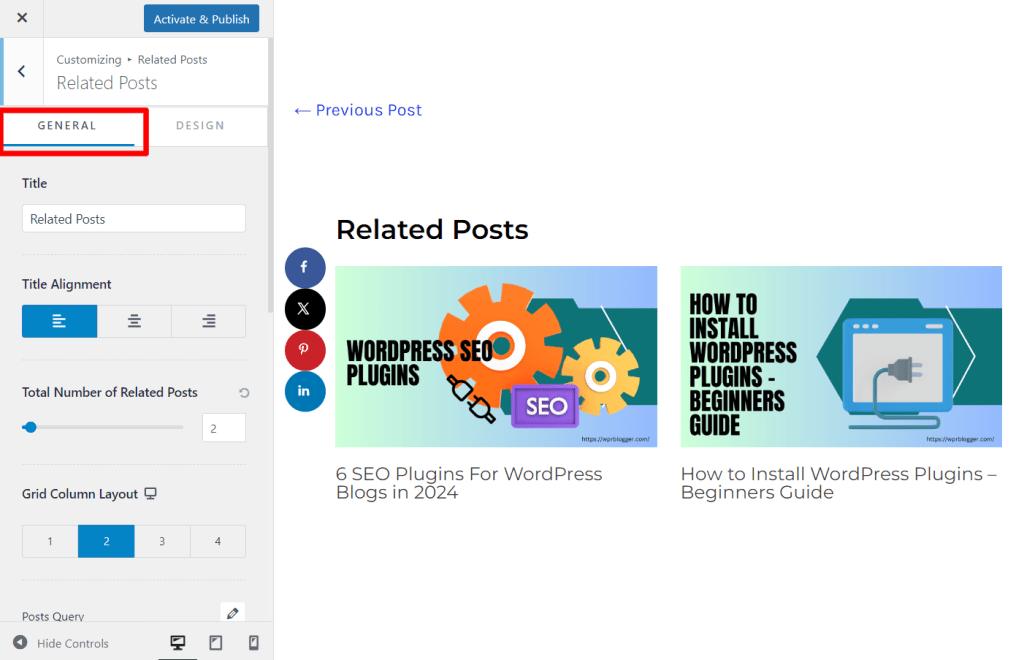Viewport: 1024px width, 660px height.
Task: Set title alignment to left
Action: coord(59,321)
